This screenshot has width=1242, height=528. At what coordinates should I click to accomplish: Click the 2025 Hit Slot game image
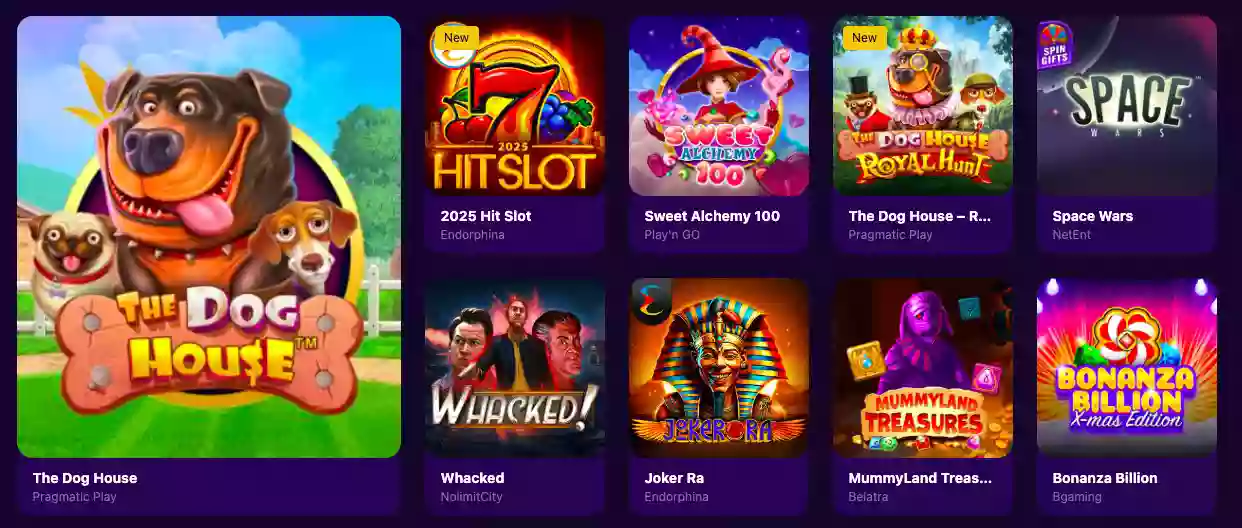[x=515, y=106]
